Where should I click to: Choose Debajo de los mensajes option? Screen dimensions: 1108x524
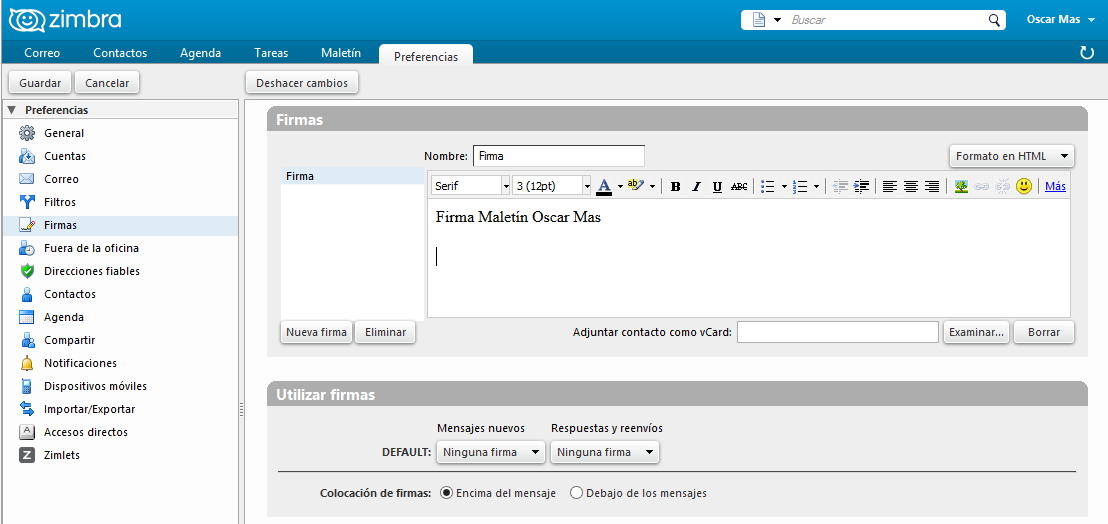[576, 493]
